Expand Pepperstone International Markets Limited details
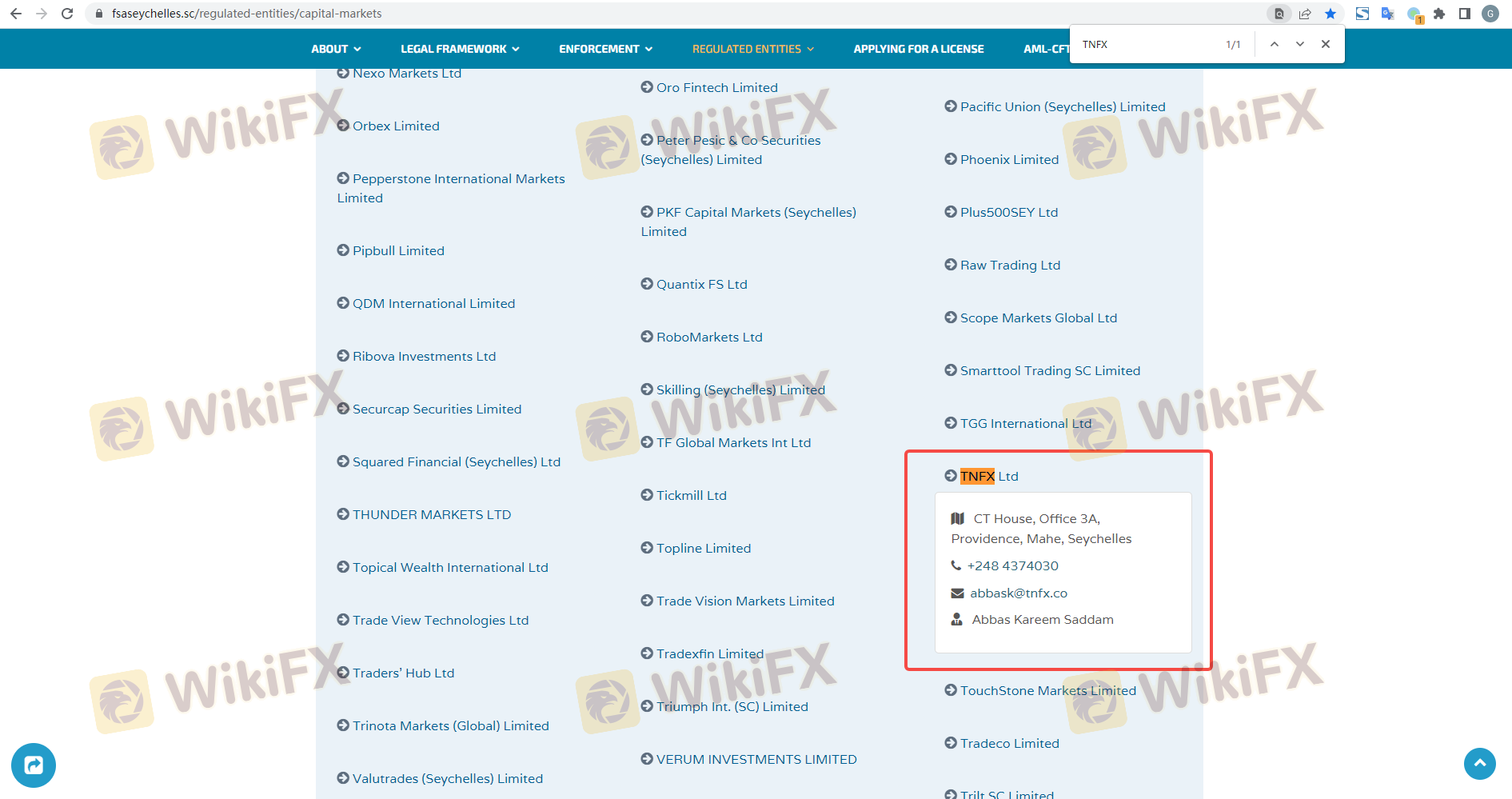The image size is (1512, 799). pyautogui.click(x=457, y=179)
